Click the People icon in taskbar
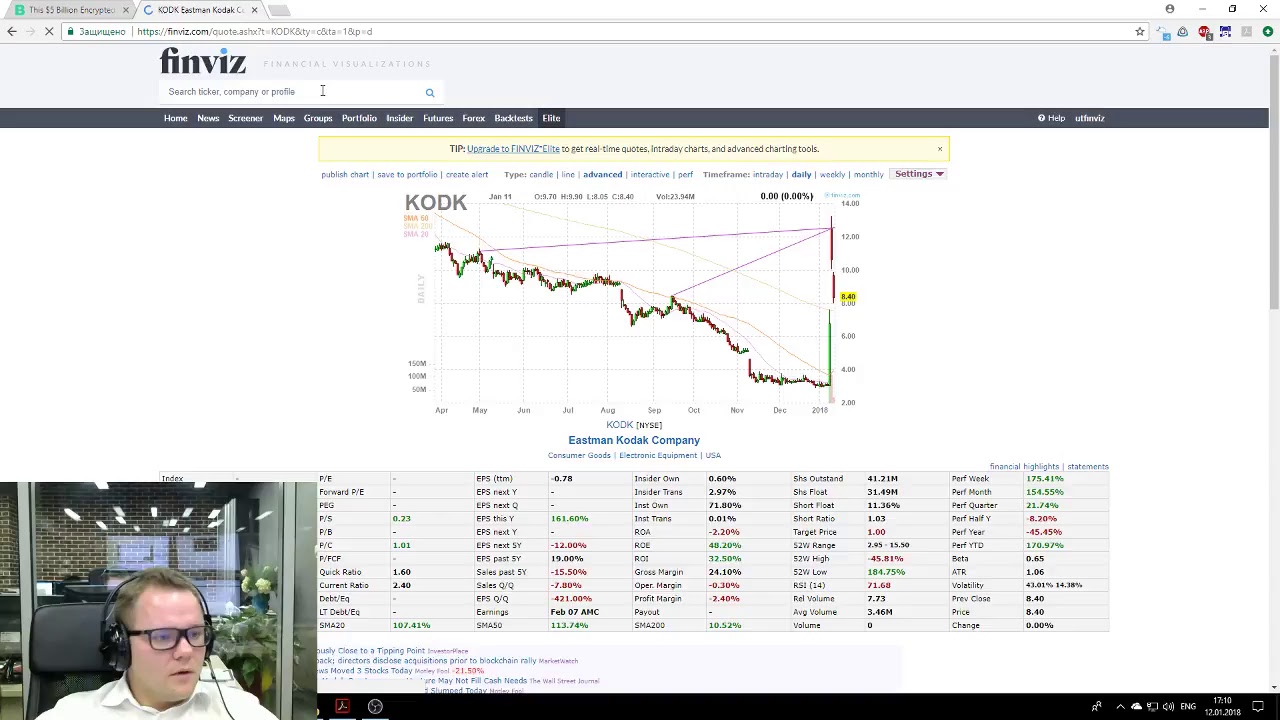Viewport: 1280px width, 720px height. (1096, 707)
